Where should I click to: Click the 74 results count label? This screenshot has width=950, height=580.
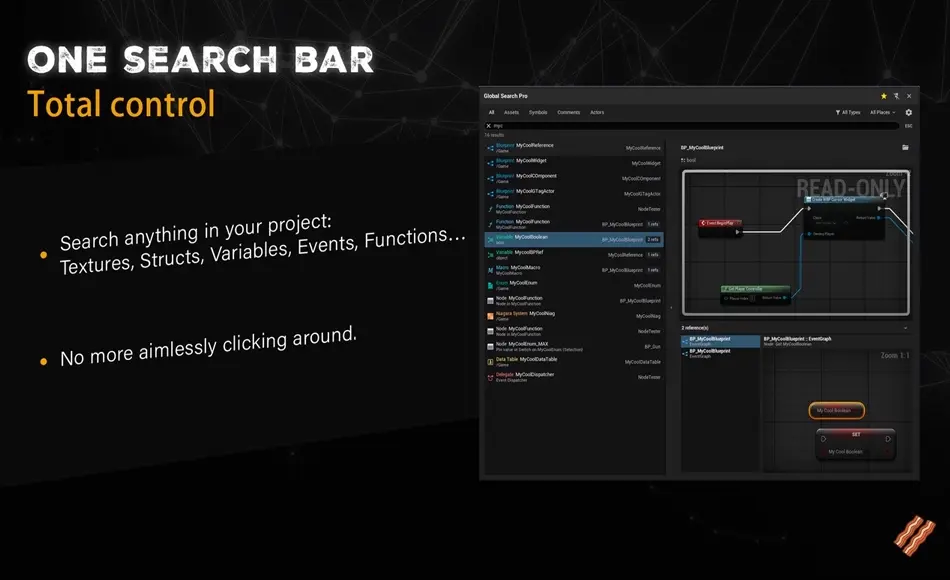tap(494, 135)
